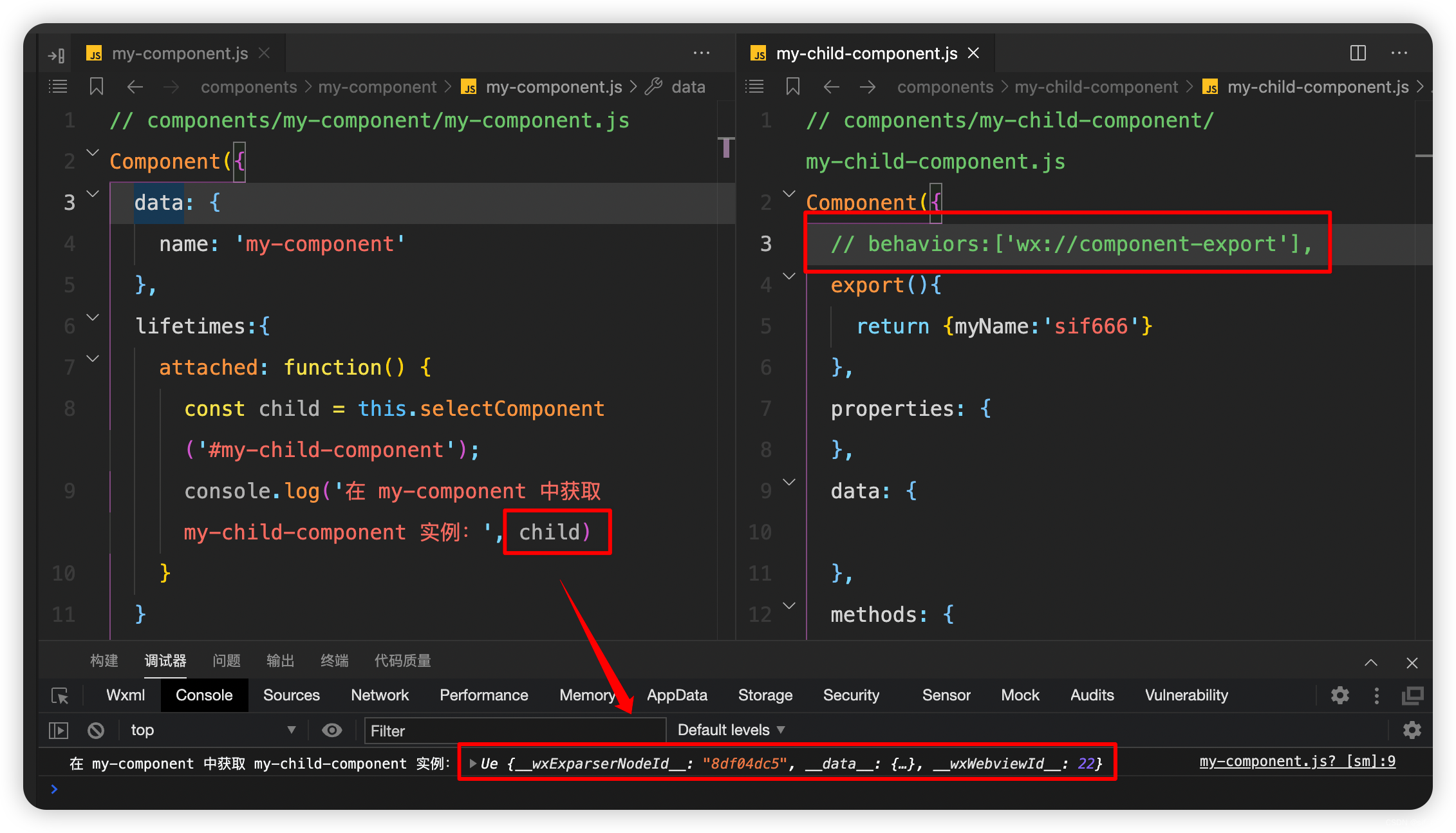
Task: Open the Wxml devtools tab
Action: [x=126, y=695]
